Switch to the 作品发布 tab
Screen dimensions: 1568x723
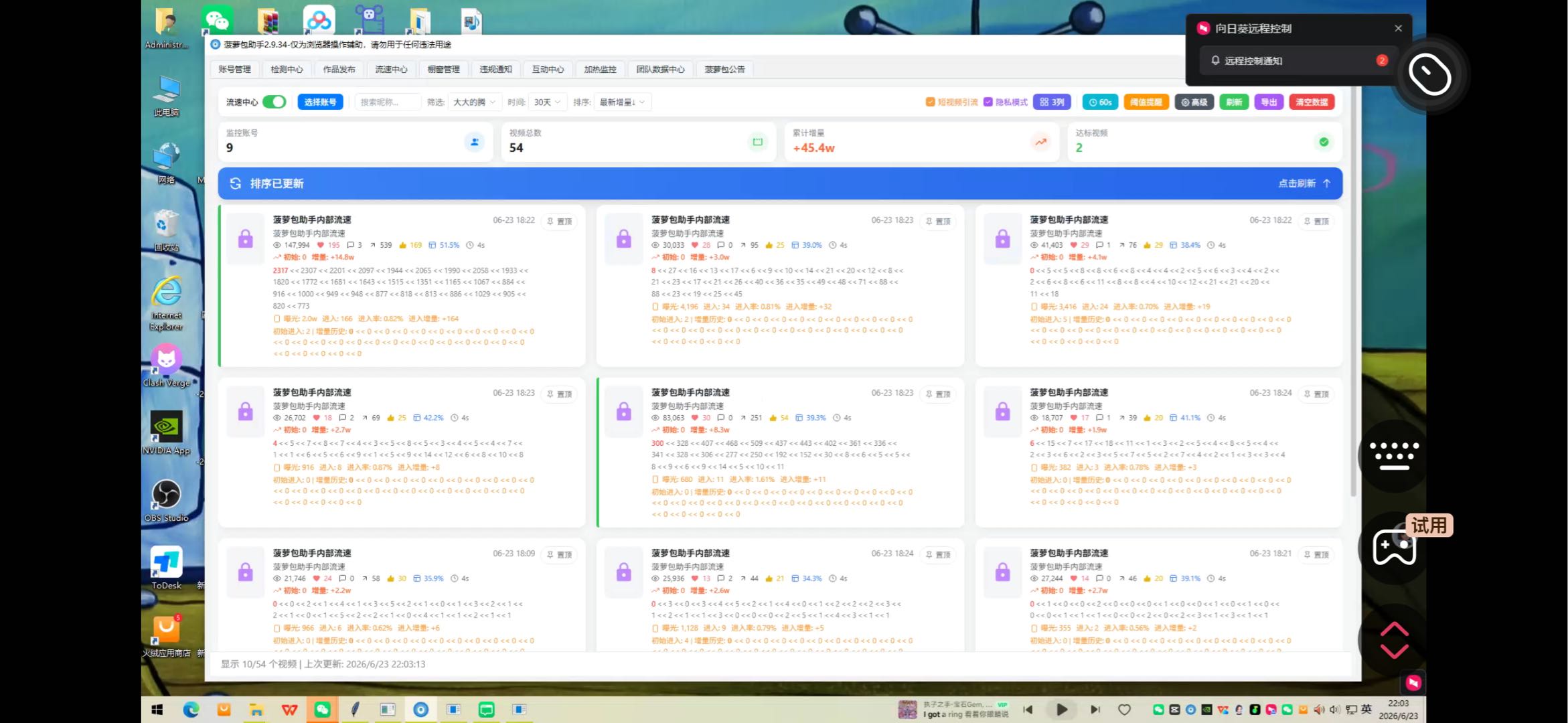point(339,69)
